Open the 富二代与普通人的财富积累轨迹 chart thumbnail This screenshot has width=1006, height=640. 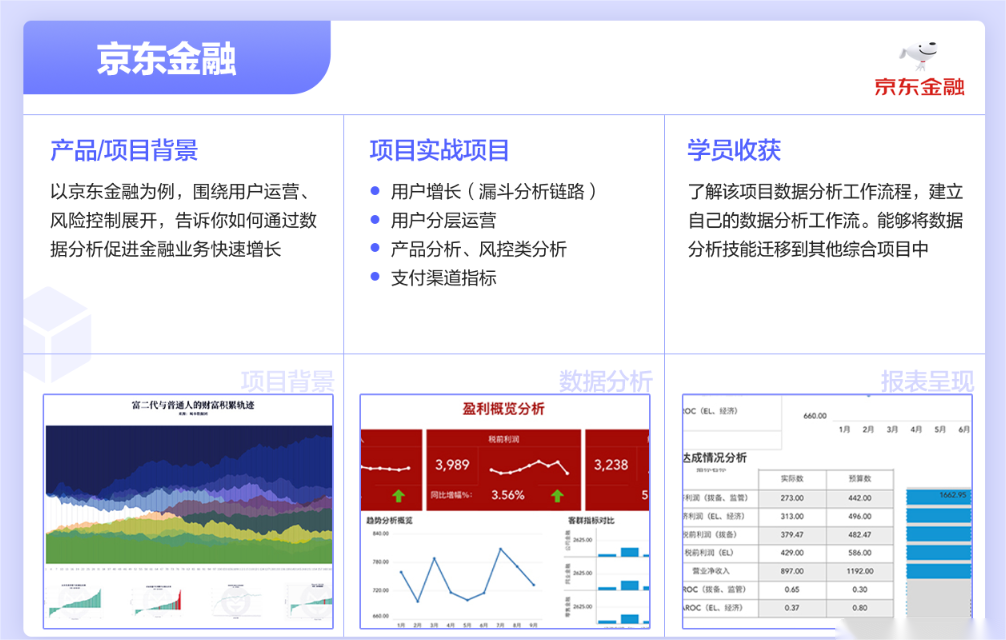point(188,511)
